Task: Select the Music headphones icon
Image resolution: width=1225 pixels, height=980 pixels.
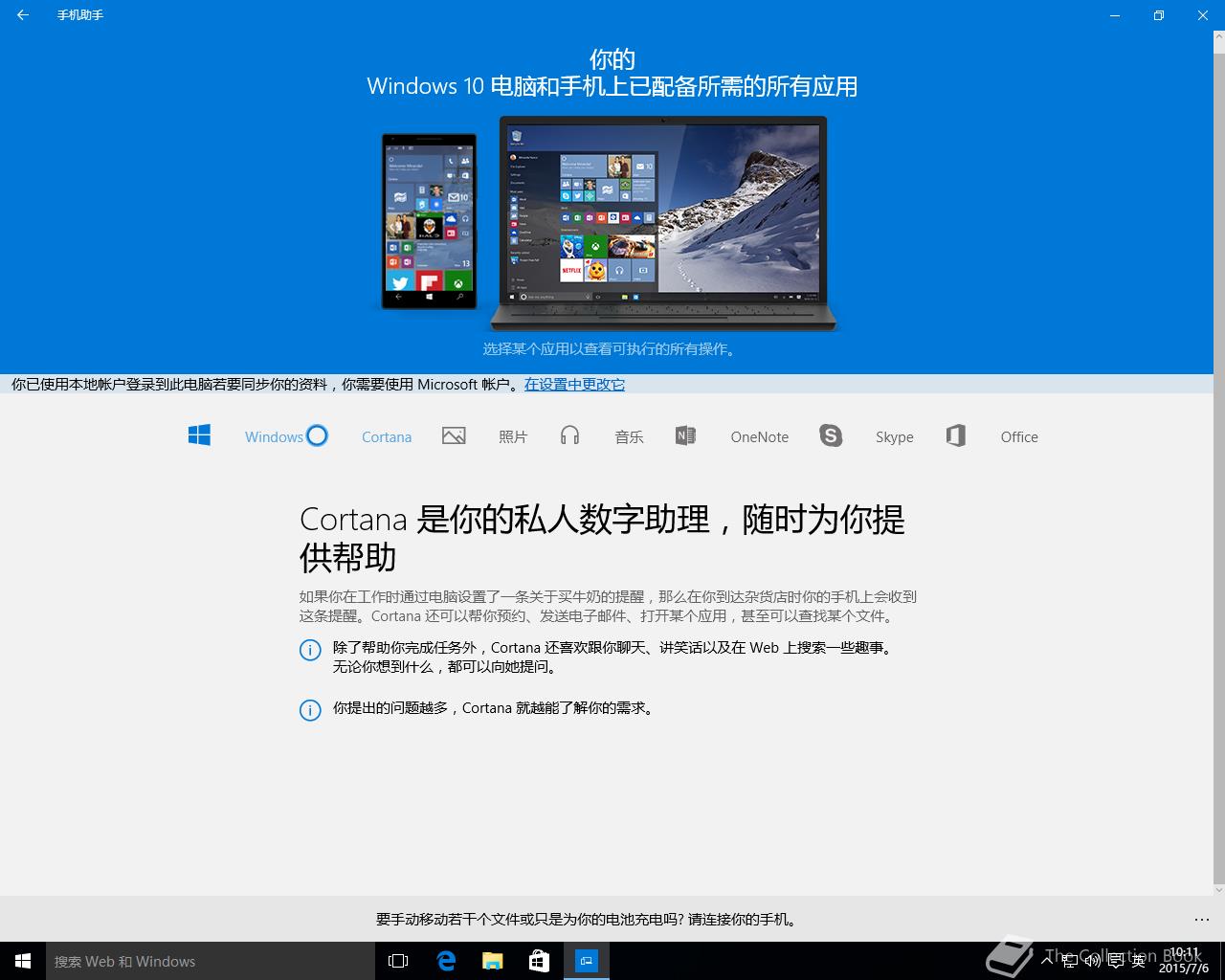Action: coord(570,435)
